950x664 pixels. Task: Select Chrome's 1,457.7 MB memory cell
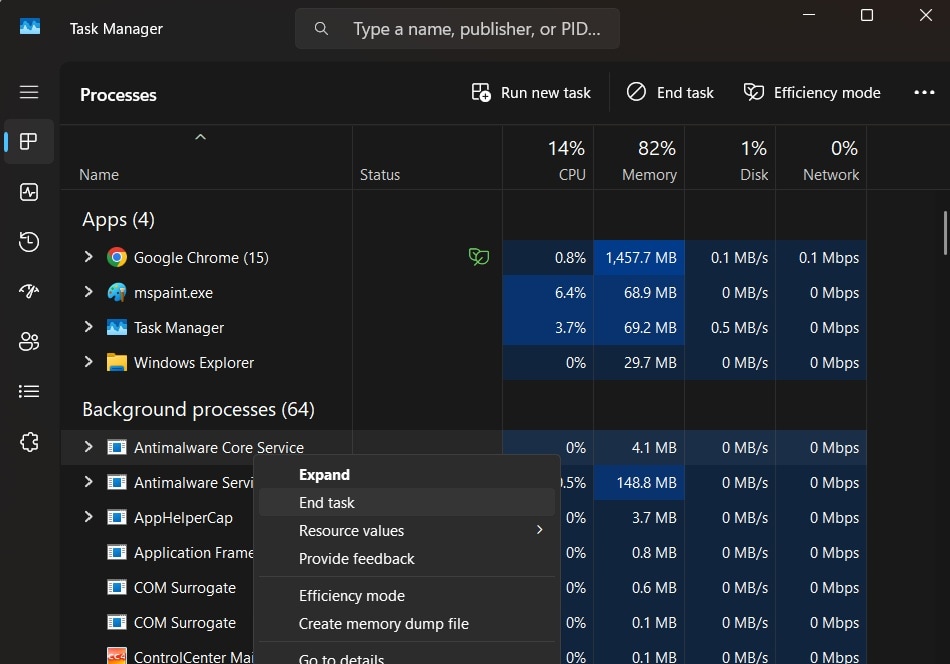(x=639, y=257)
